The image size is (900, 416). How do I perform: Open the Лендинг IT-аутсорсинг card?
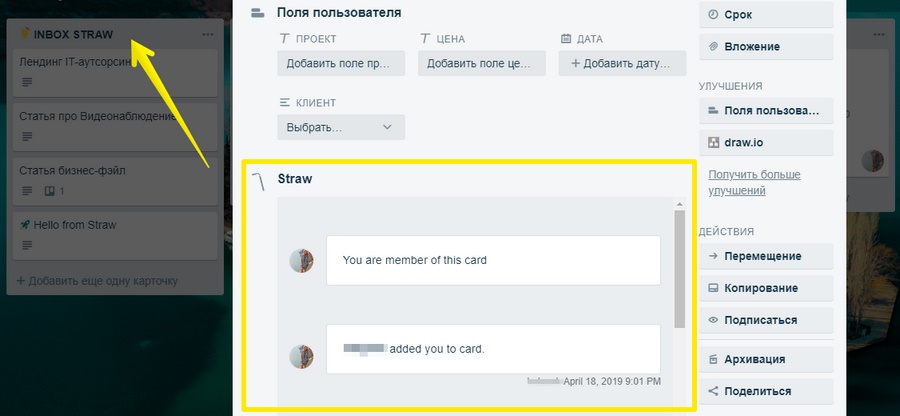[x=115, y=73]
